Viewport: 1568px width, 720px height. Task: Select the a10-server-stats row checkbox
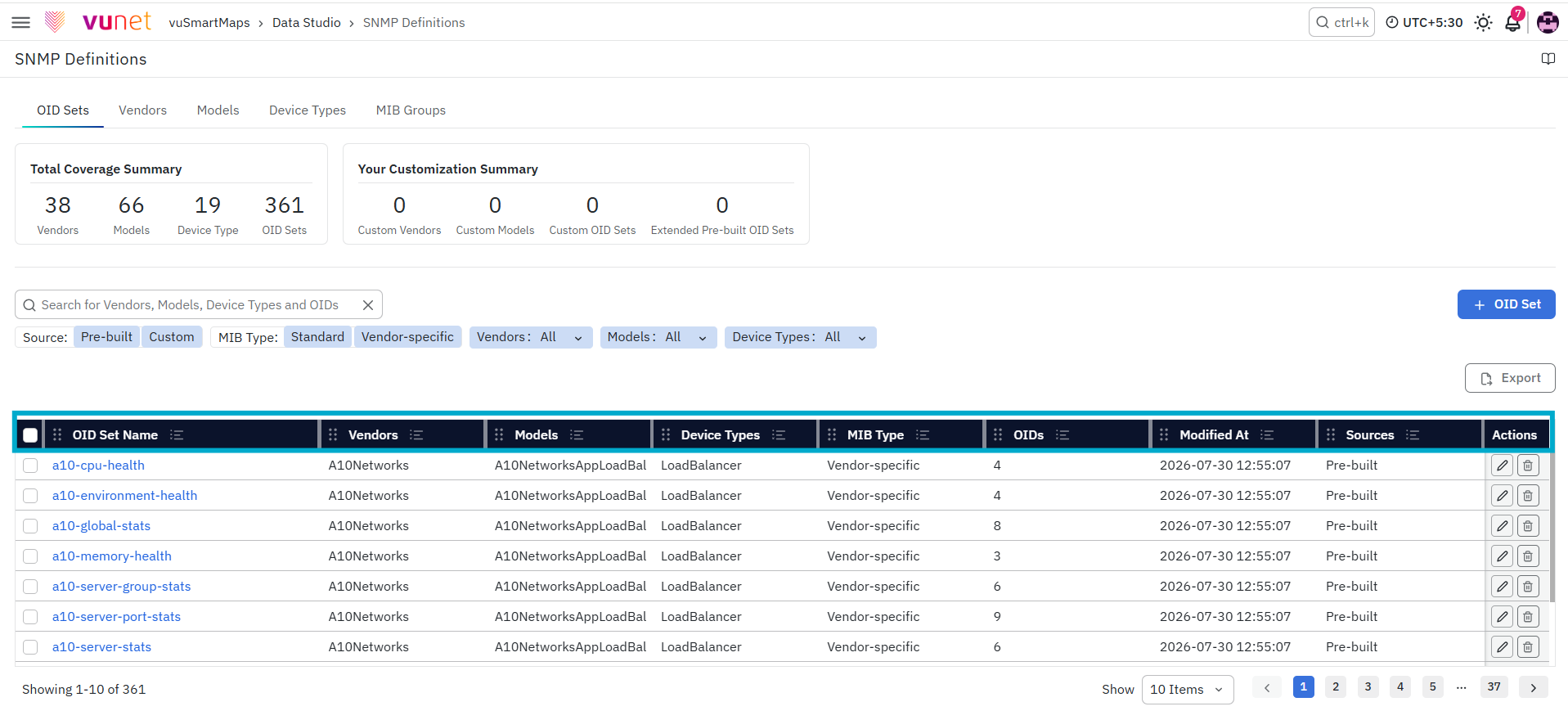click(30, 647)
